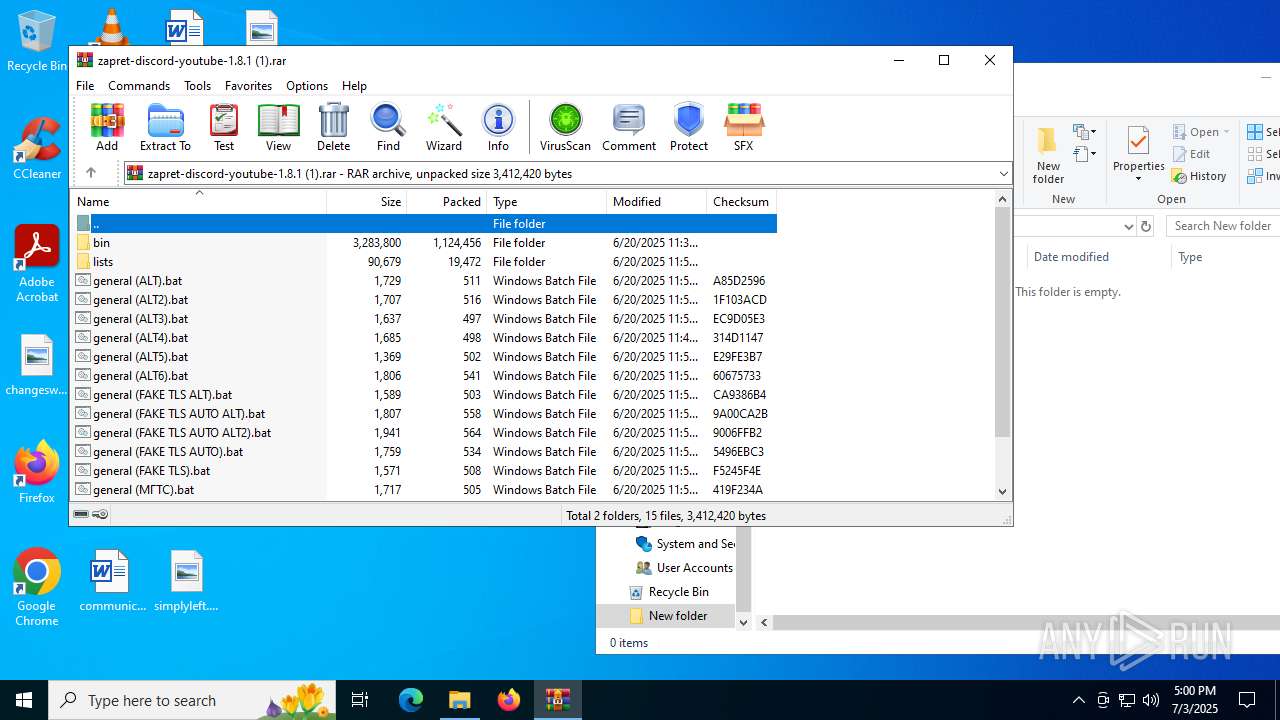
Task: Refresh the Explorer folder view
Action: click(1146, 226)
